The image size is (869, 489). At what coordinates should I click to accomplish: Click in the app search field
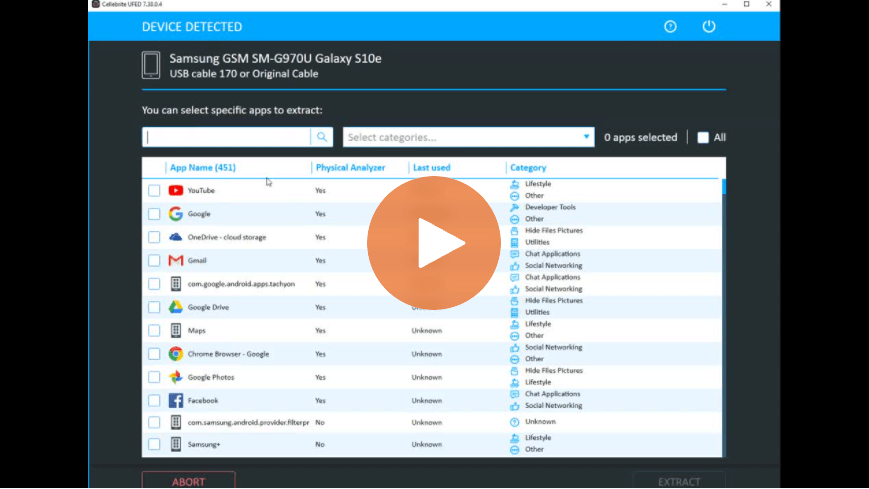point(228,137)
